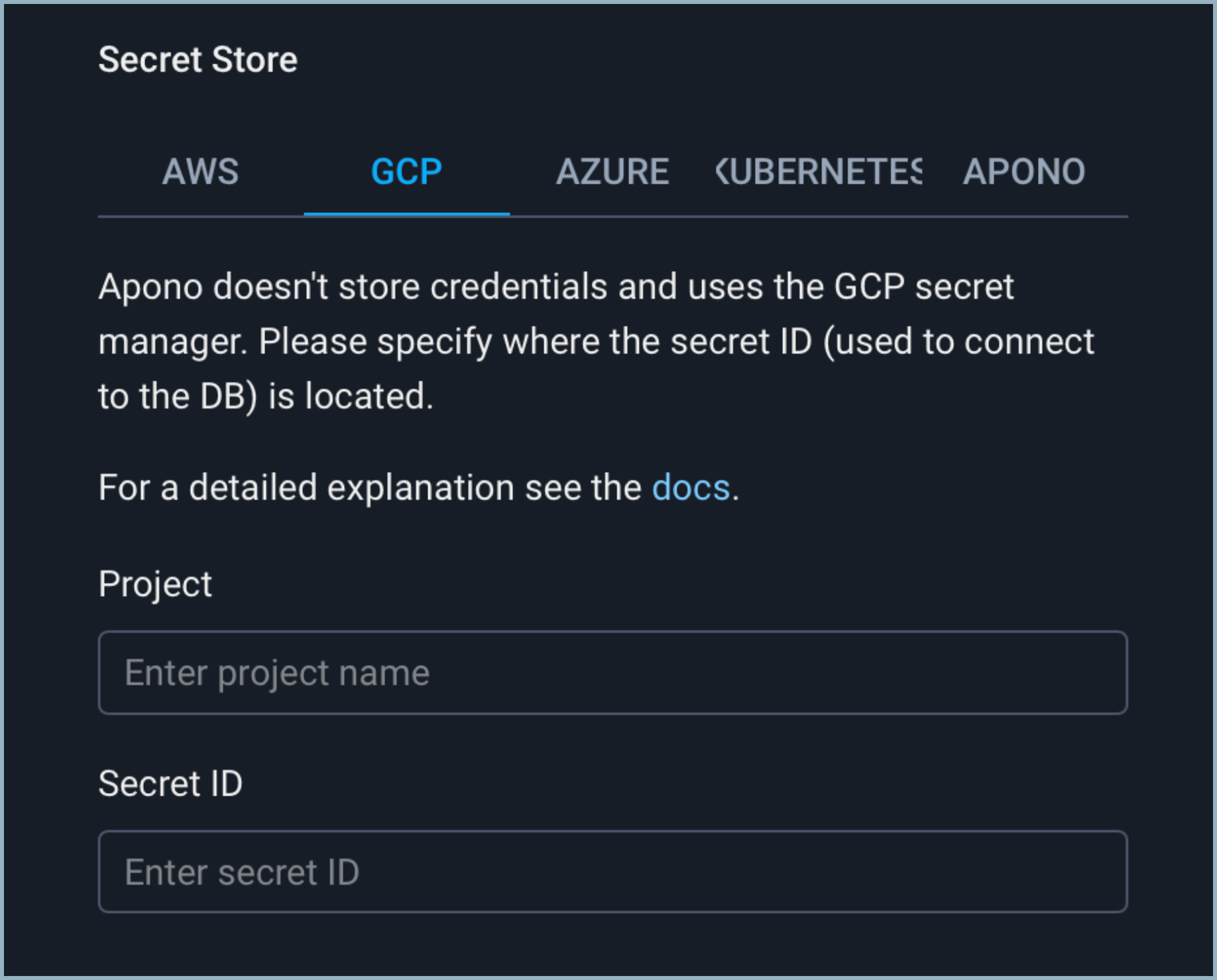Click the GCP secret manager description paragraph
The height and width of the screenshot is (980, 1217).
click(597, 341)
